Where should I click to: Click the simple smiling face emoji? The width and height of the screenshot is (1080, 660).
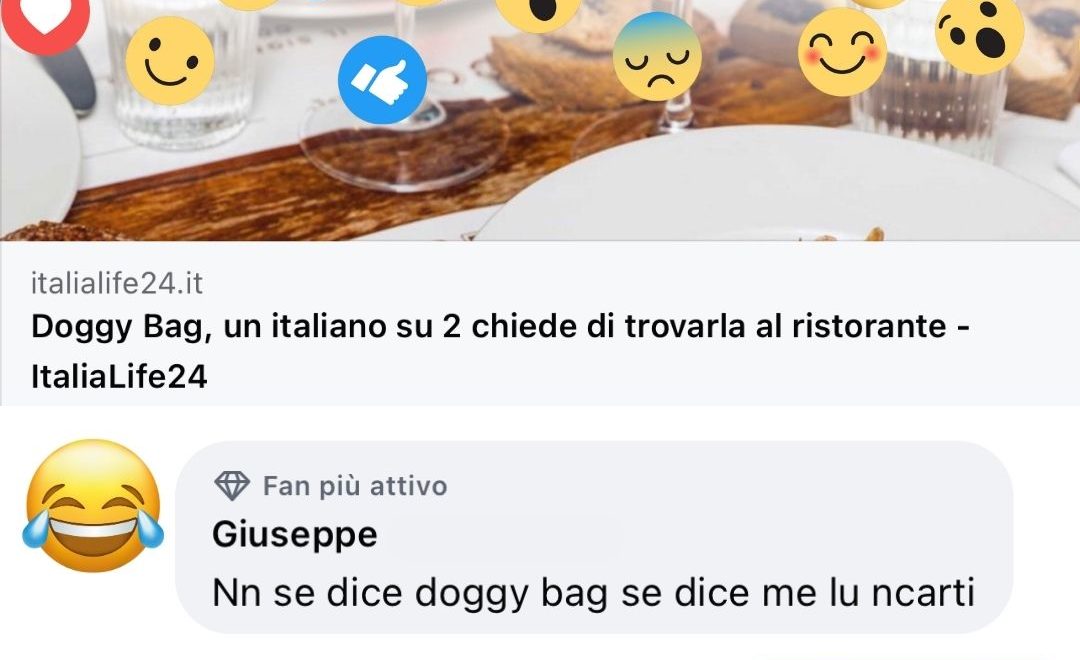(170, 61)
